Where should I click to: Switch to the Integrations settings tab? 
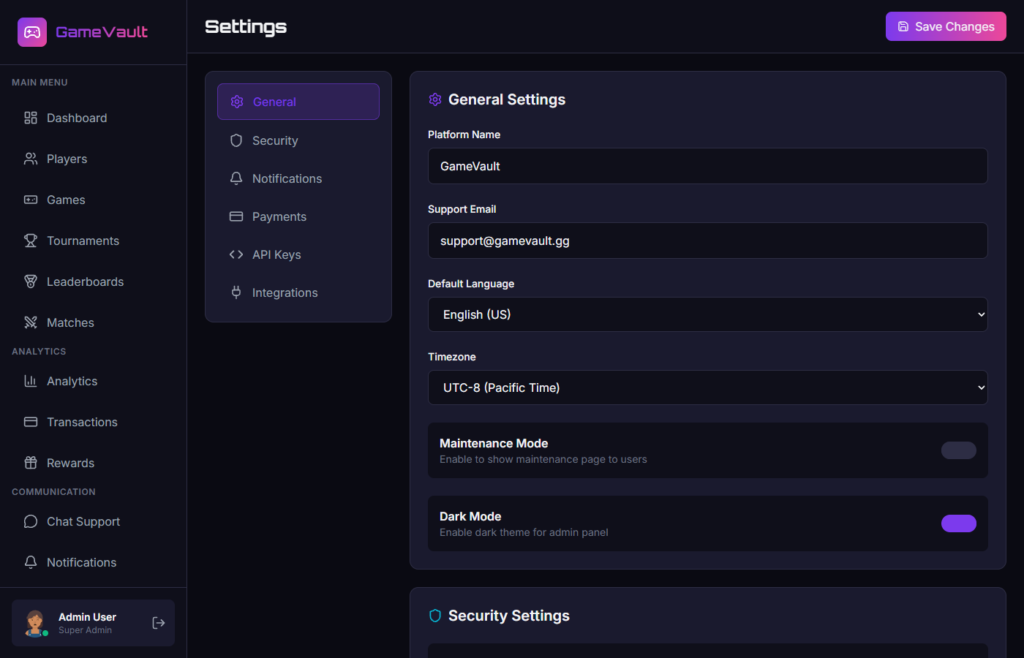298,292
